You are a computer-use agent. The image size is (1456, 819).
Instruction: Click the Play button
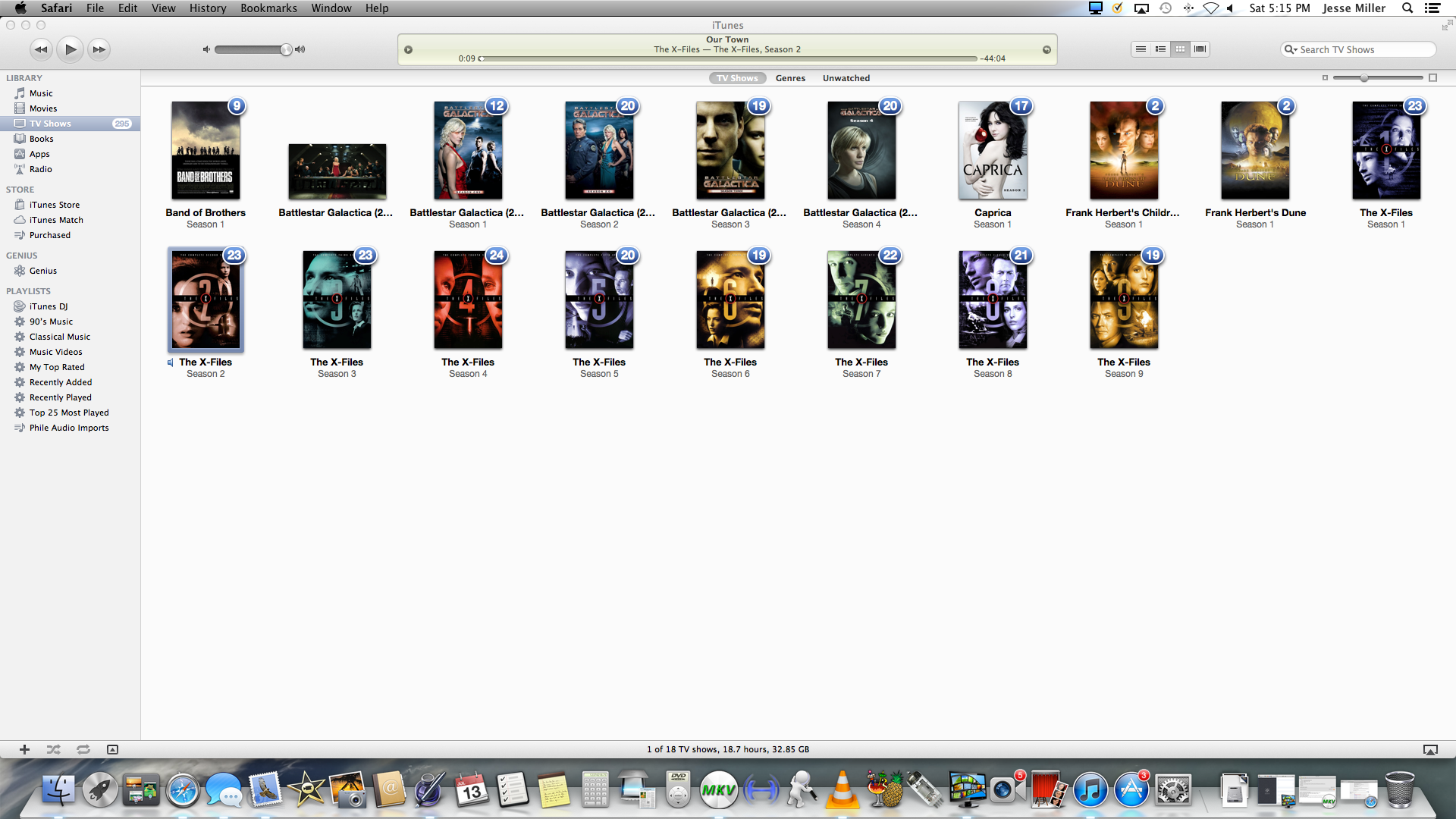pos(71,49)
